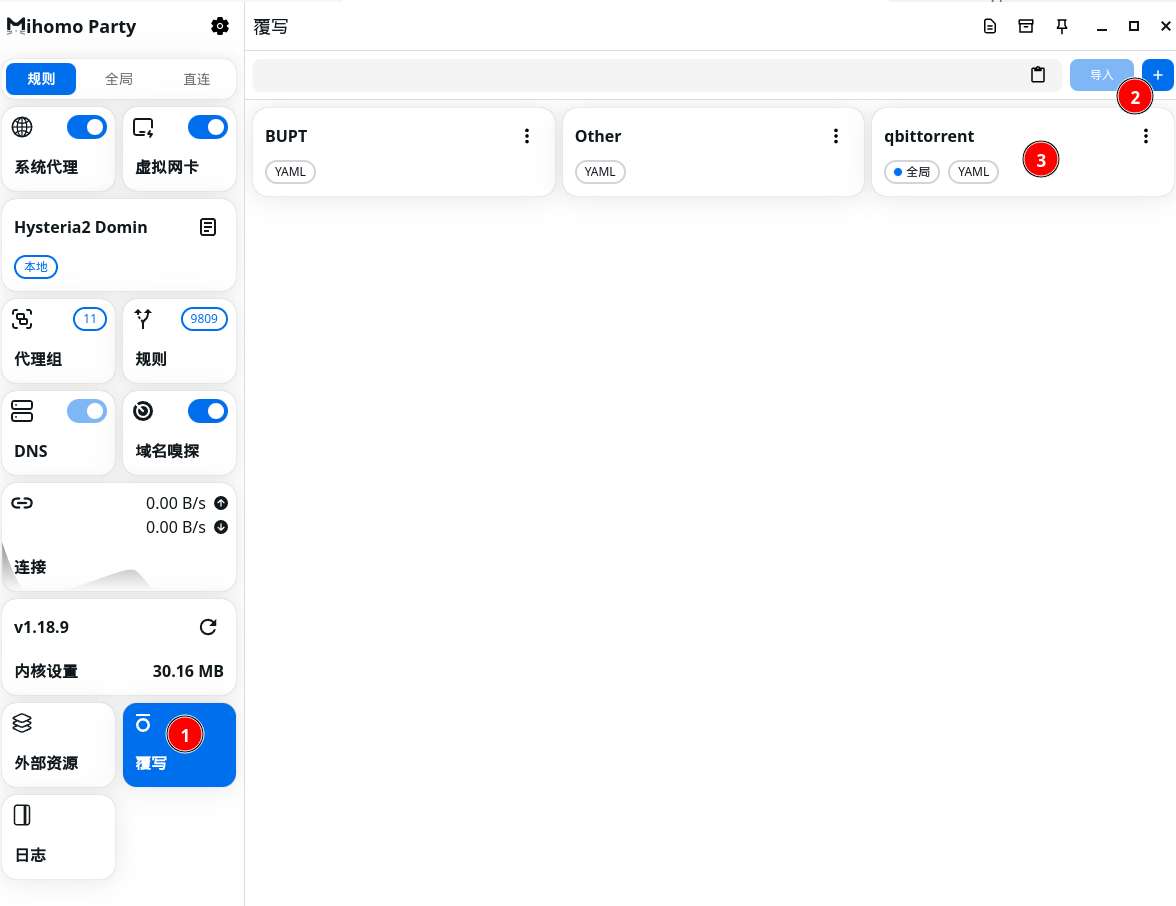Click the paste clipboard icon in URL field
Viewport: 1176px width, 906px height.
coord(1038,75)
